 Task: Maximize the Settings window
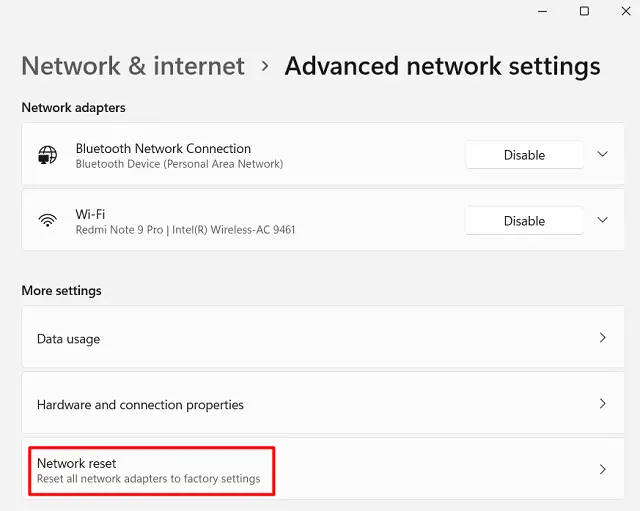584,11
